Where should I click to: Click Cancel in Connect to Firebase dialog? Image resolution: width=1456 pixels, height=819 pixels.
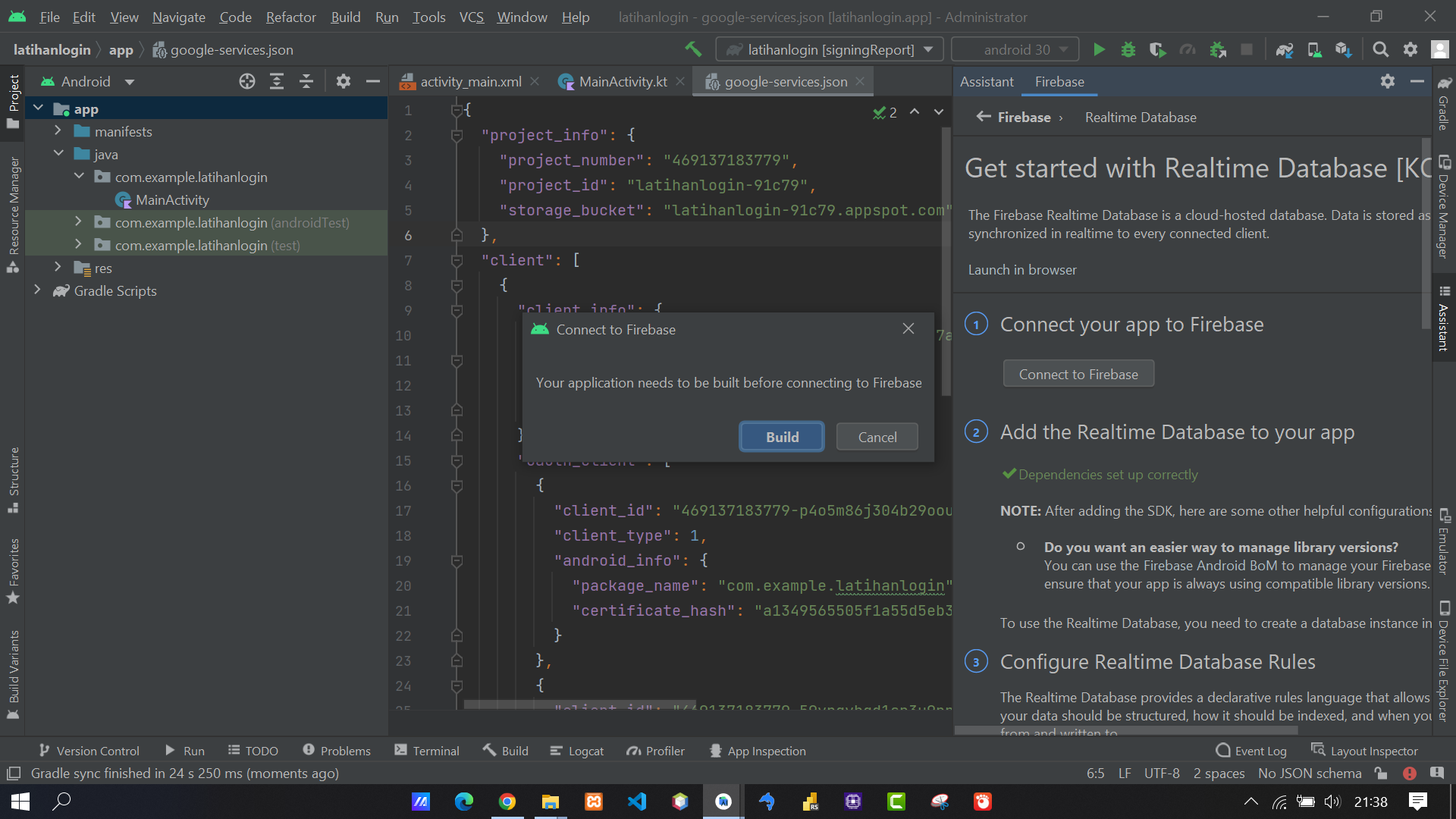(877, 437)
